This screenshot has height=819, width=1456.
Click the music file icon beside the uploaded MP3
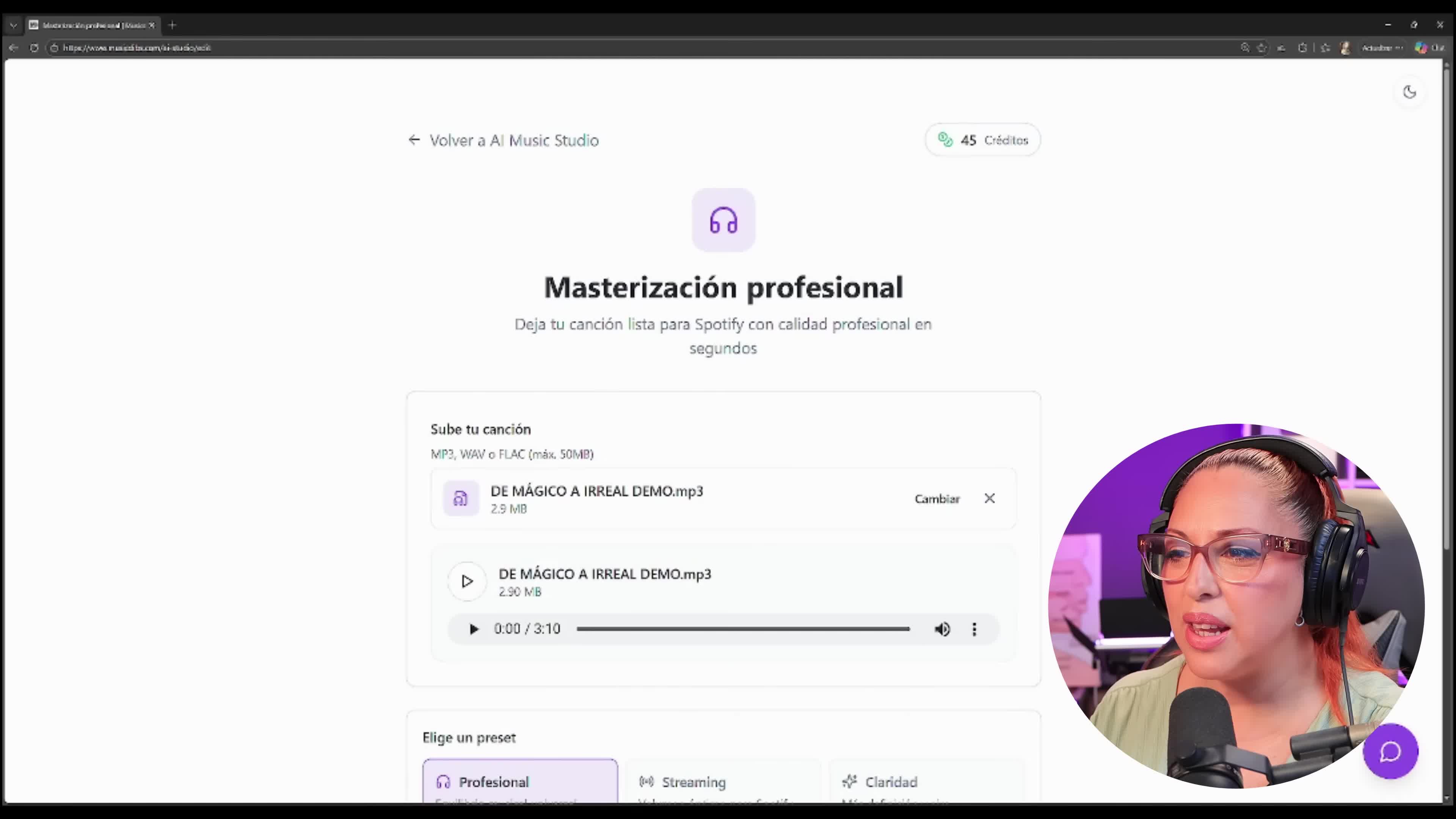coord(461,498)
